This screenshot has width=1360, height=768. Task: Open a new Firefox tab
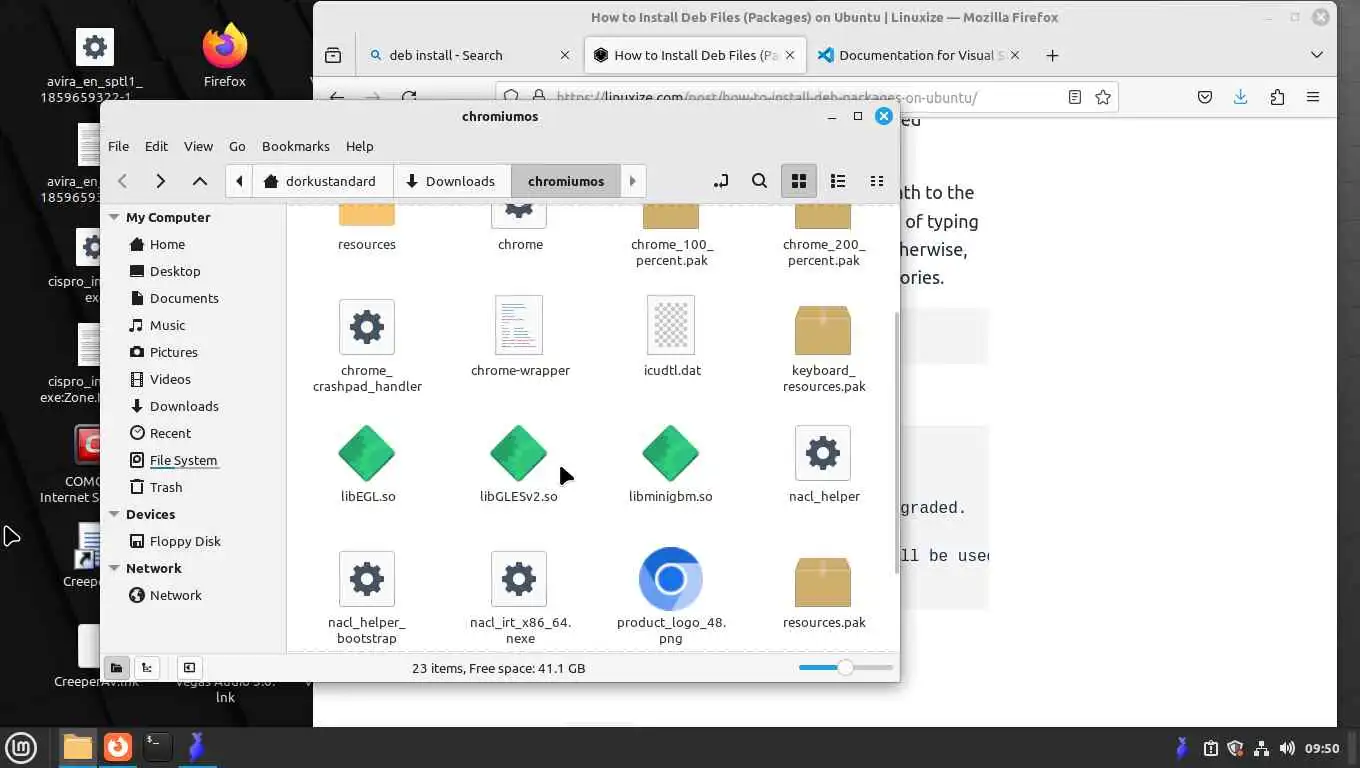pos(1052,55)
